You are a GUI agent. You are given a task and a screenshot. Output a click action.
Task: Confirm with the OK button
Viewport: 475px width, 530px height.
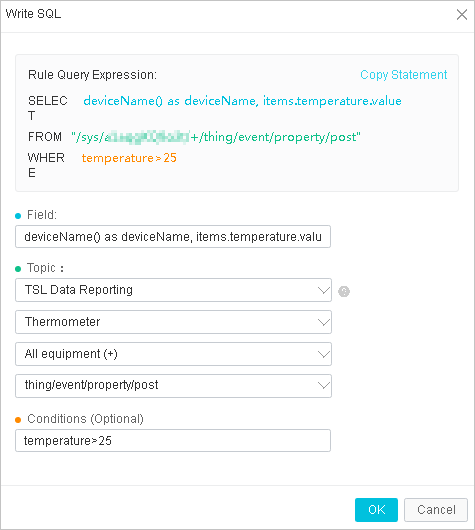click(x=376, y=510)
